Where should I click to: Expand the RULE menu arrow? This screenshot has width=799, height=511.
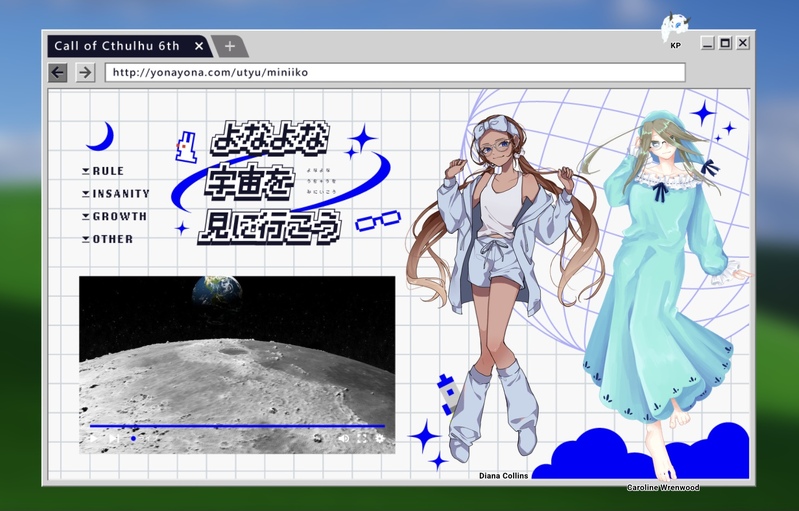click(x=86, y=171)
